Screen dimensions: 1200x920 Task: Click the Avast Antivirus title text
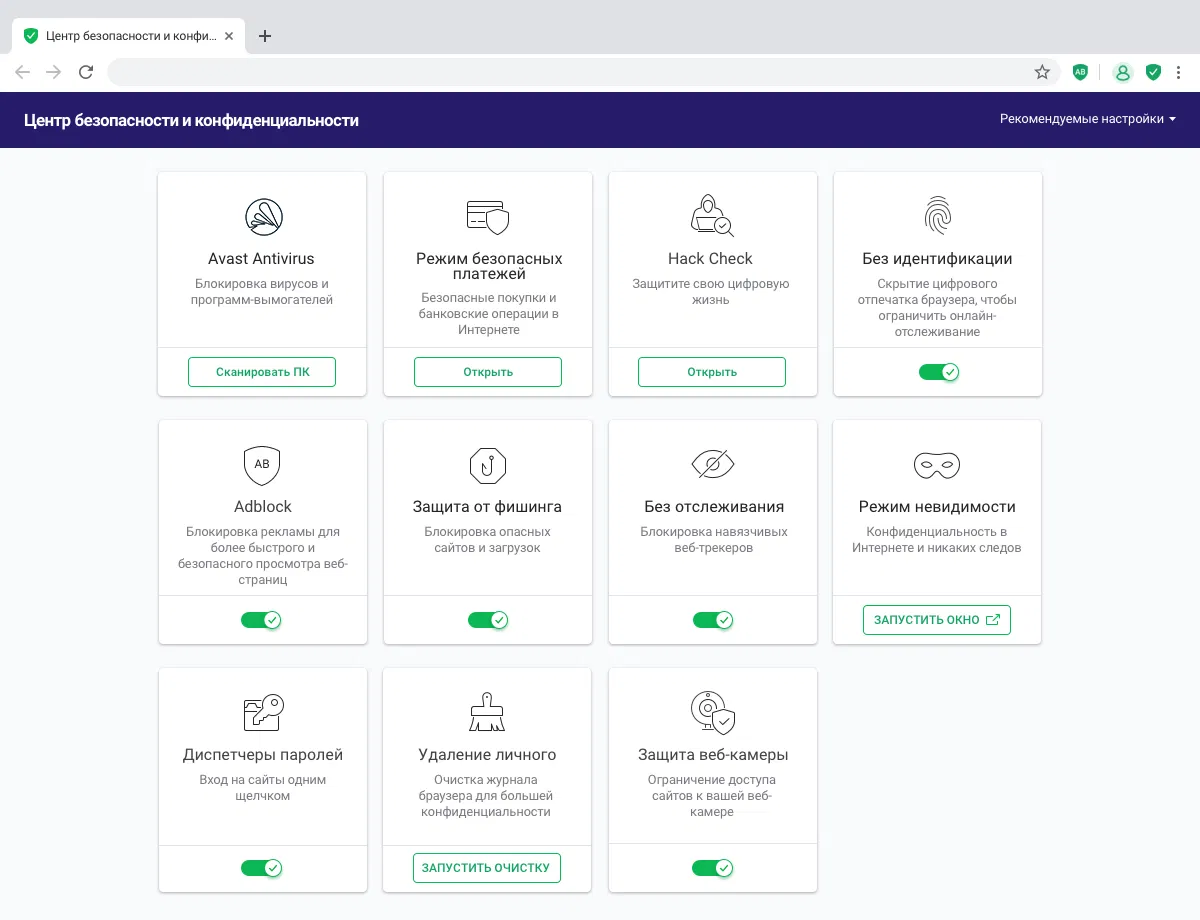262,259
